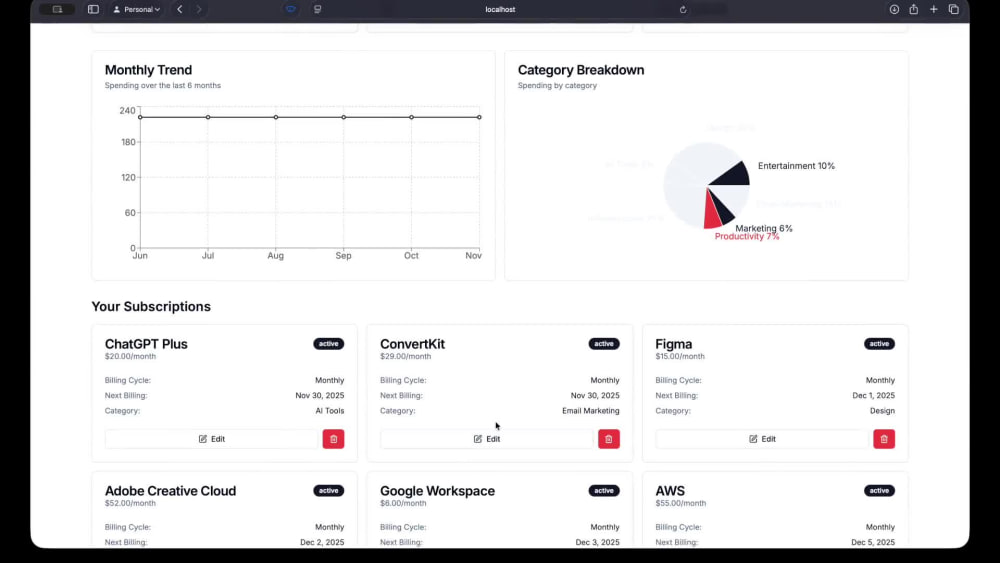
Task: Edit the Figma subscription
Action: pyautogui.click(x=762, y=439)
